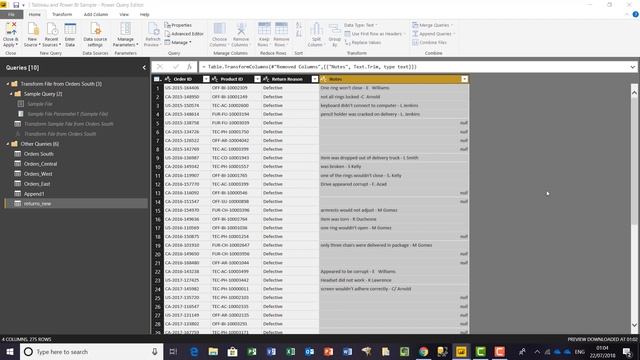The width and height of the screenshot is (640, 360).
Task: Open the Product ID column filter dropdown
Action: [x=257, y=79]
